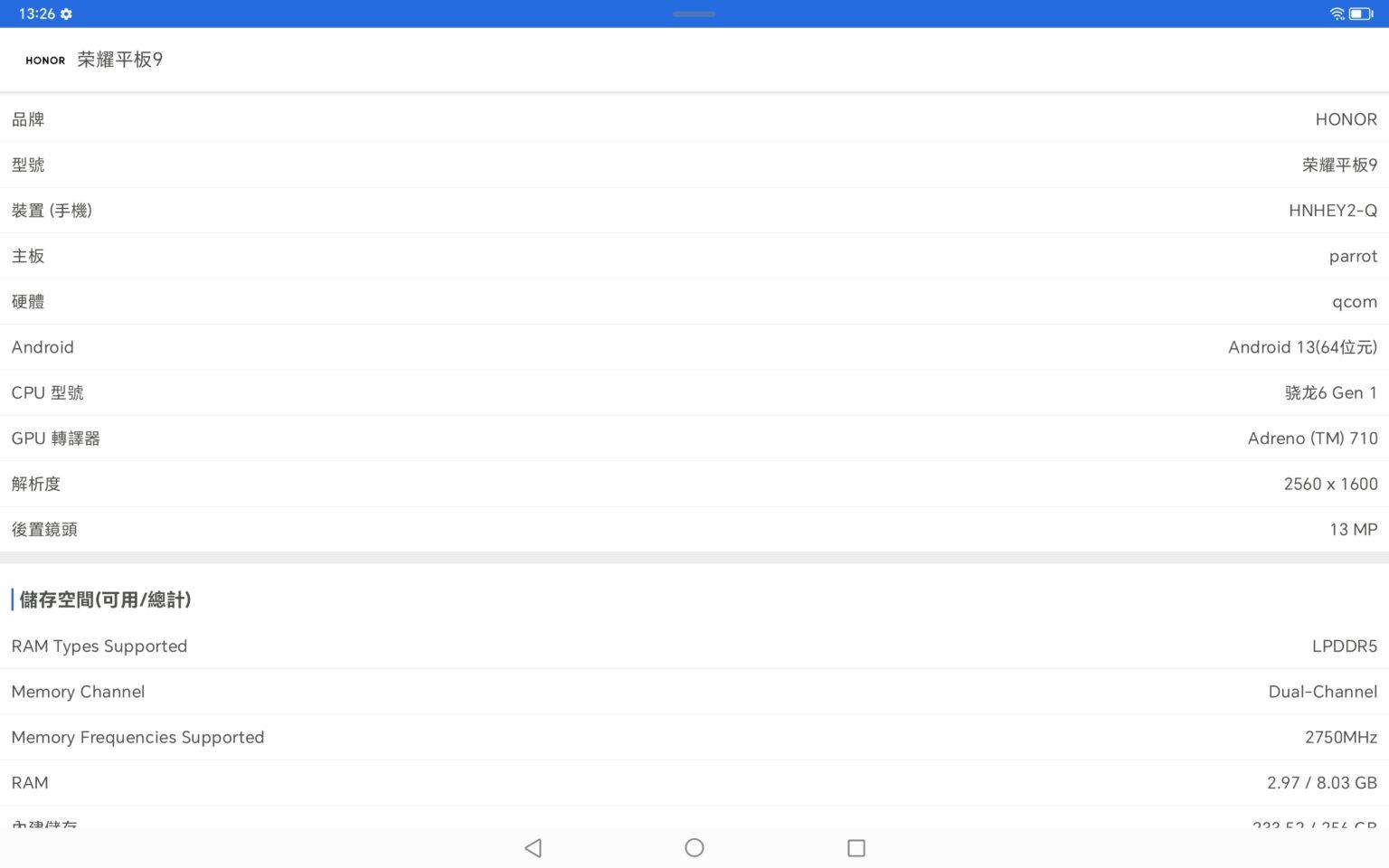Tap the CPU 型號 row
The height and width of the screenshot is (868, 1389).
694,392
